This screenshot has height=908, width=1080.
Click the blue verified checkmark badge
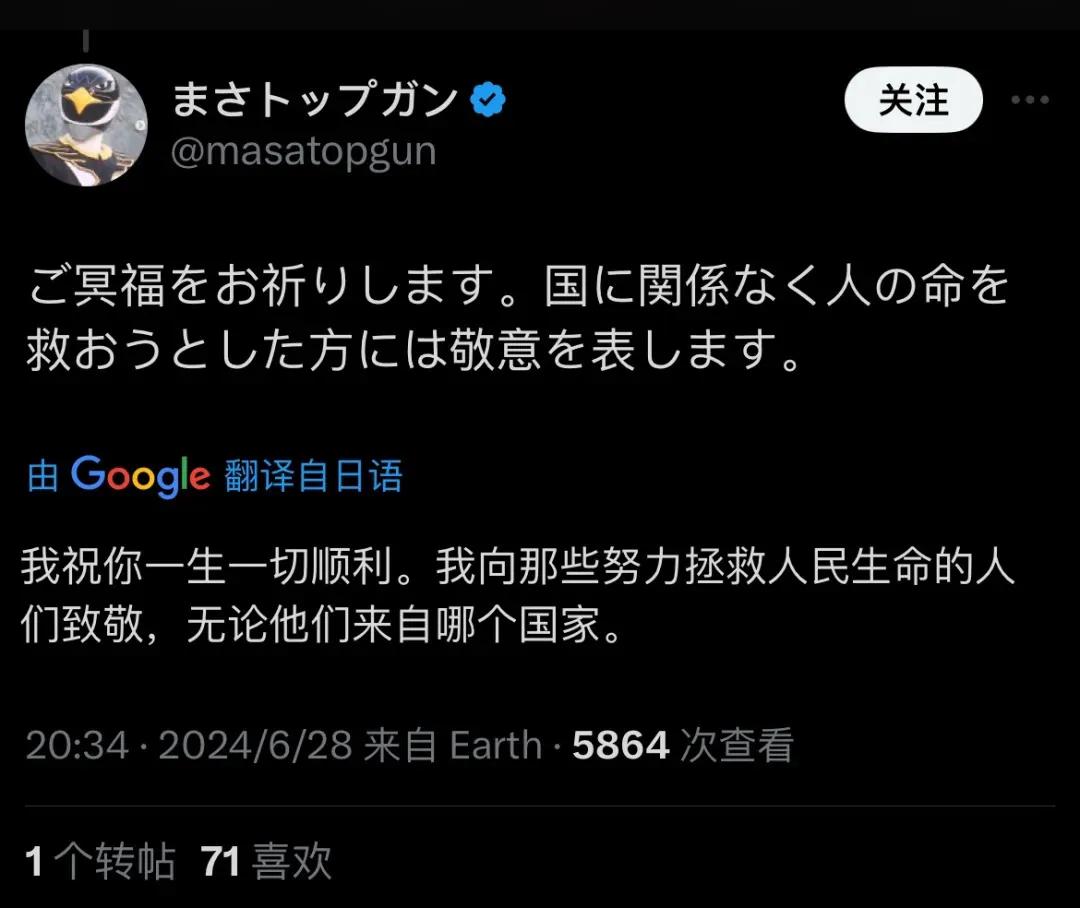click(x=488, y=99)
